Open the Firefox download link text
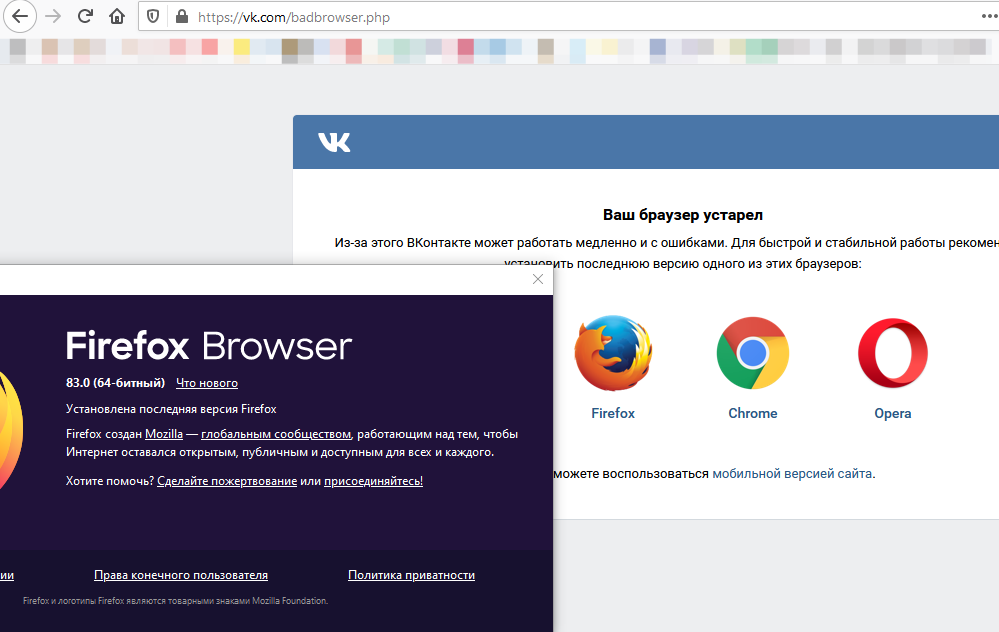Image resolution: width=999 pixels, height=632 pixels. tap(613, 413)
